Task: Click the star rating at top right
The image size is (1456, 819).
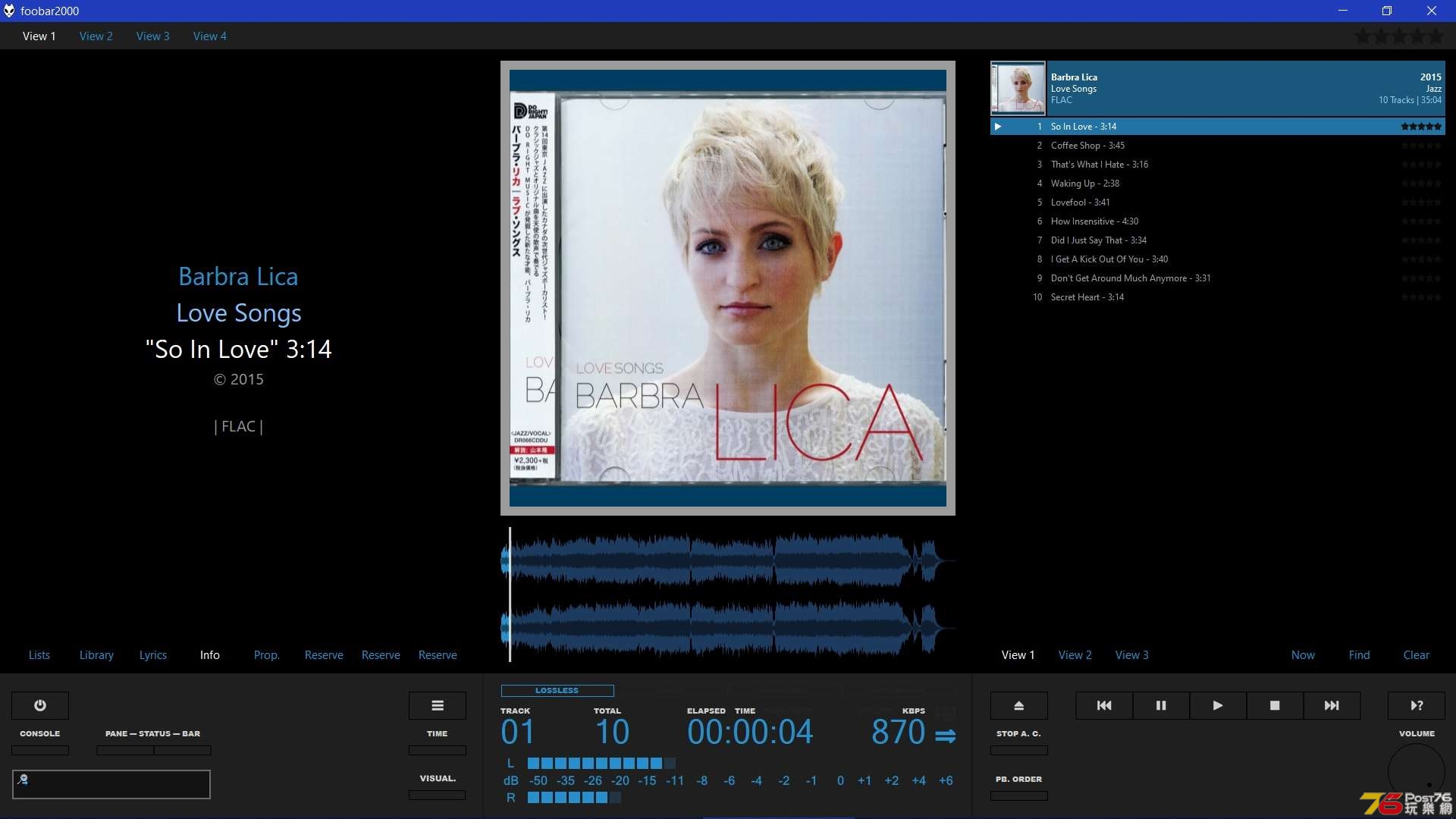Action: pyautogui.click(x=1399, y=36)
